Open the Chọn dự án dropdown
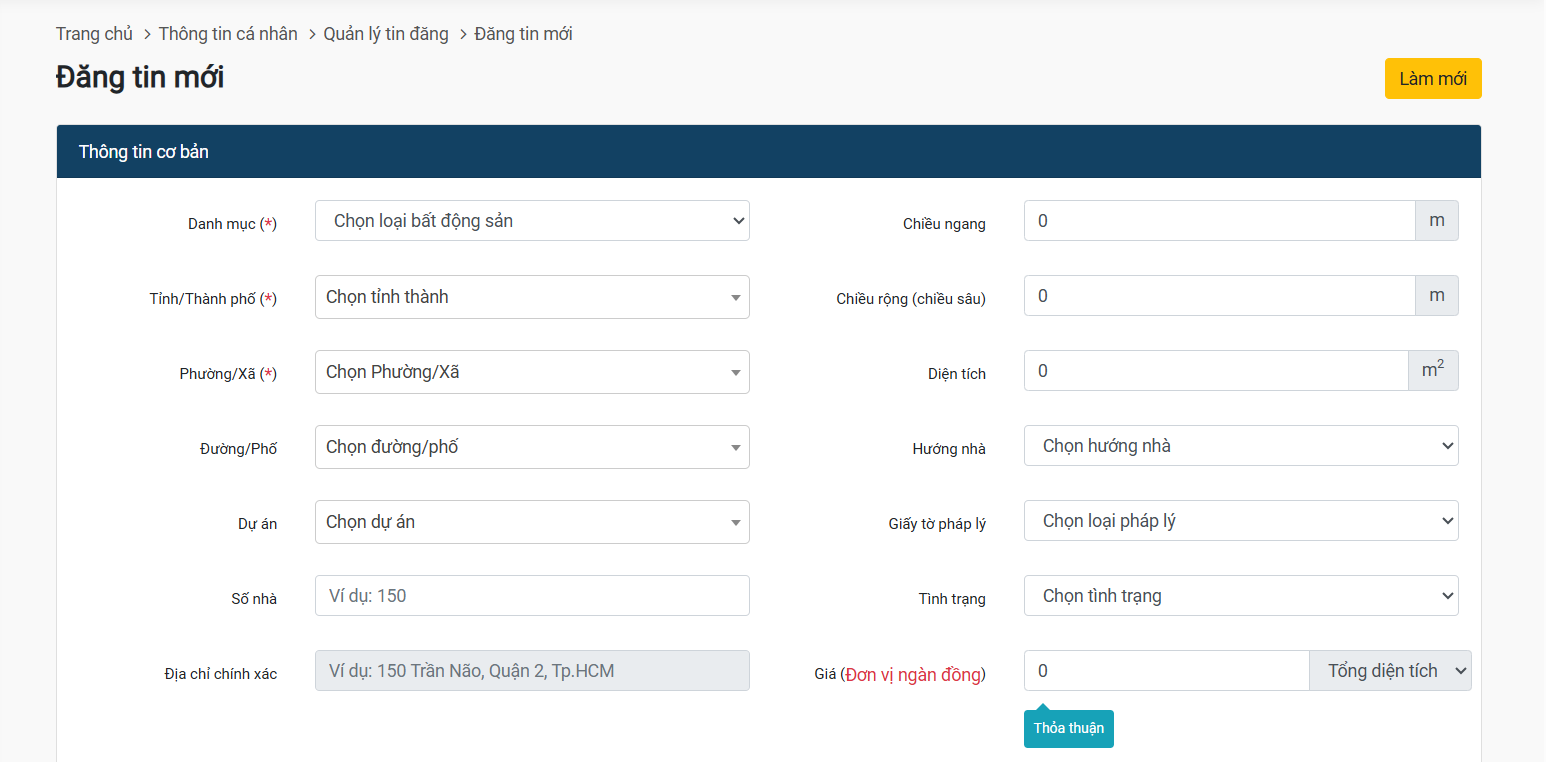Viewport: 1546px width, 762px height. tap(531, 522)
